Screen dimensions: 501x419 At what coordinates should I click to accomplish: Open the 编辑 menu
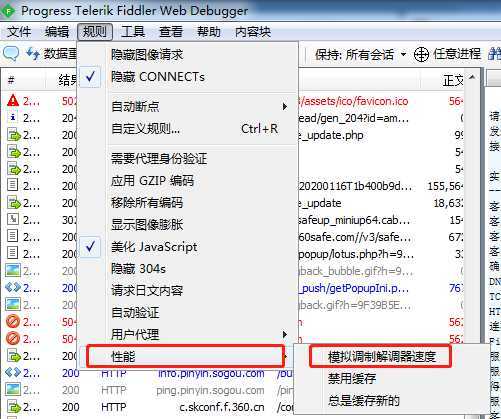[x=57, y=32]
